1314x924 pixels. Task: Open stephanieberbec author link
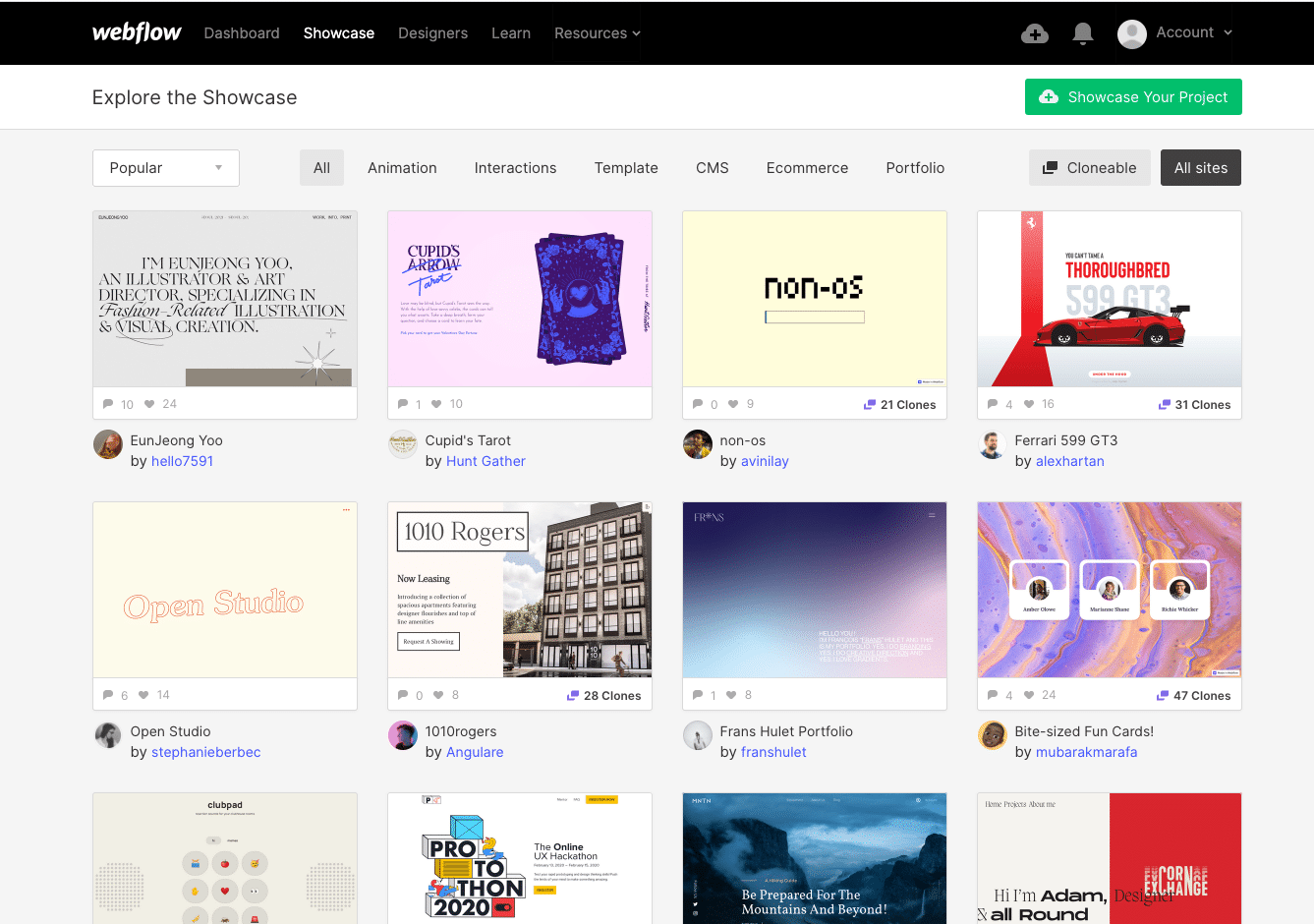(x=206, y=752)
